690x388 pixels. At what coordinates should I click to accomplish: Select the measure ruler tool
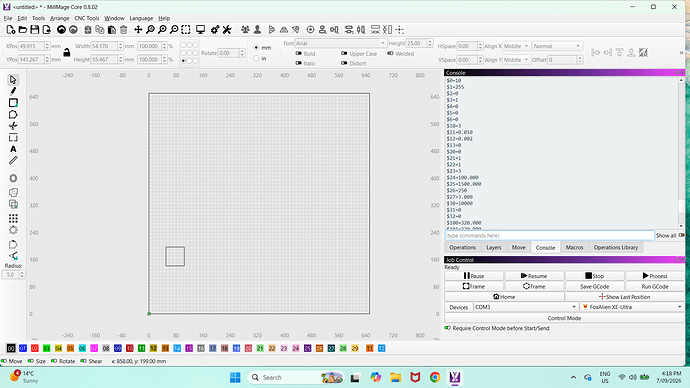13,161
